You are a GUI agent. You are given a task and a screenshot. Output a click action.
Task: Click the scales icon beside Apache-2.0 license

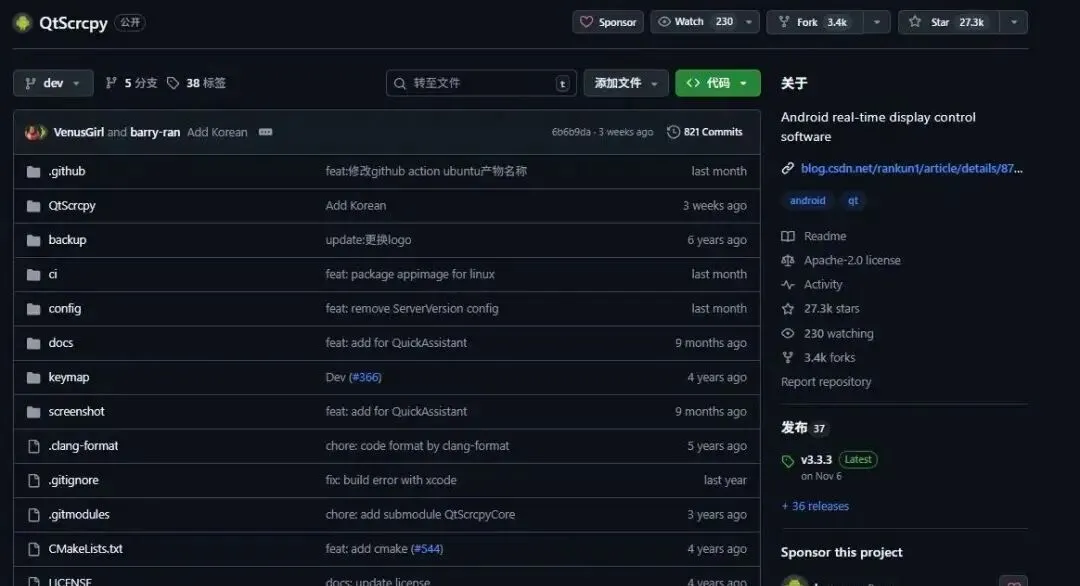coord(788,260)
